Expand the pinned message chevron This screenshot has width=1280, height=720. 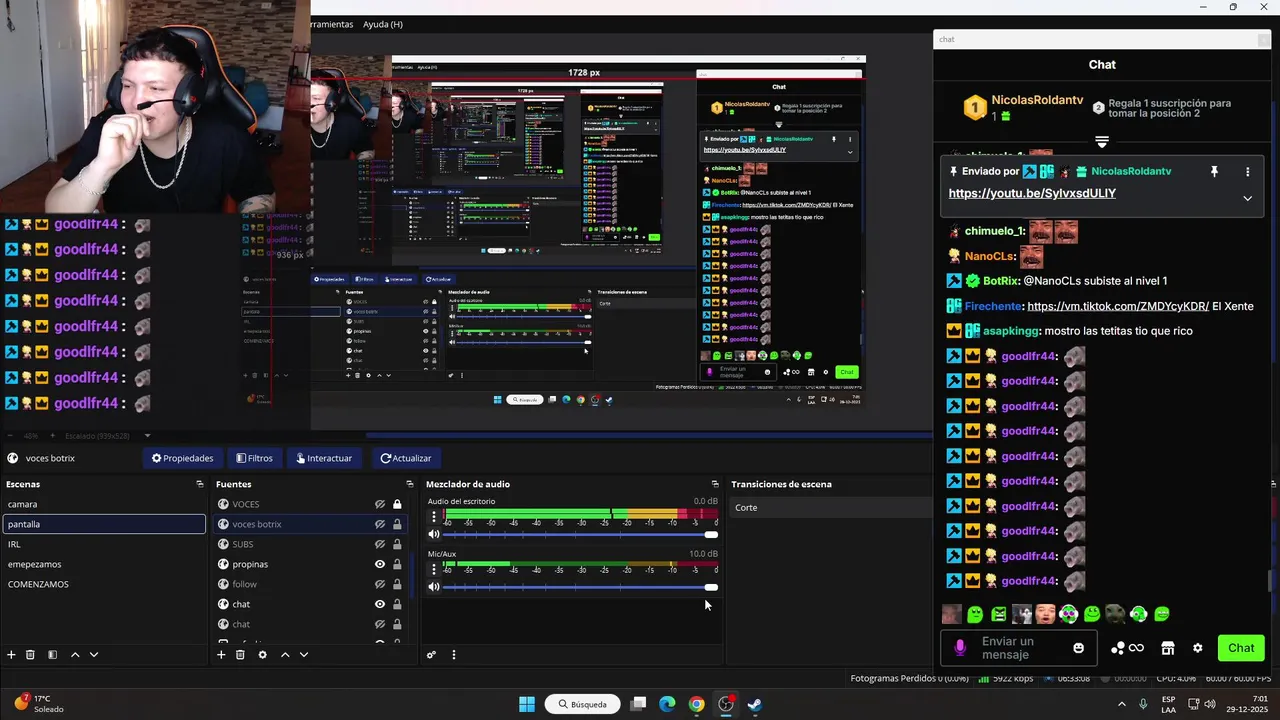pyautogui.click(x=1247, y=198)
